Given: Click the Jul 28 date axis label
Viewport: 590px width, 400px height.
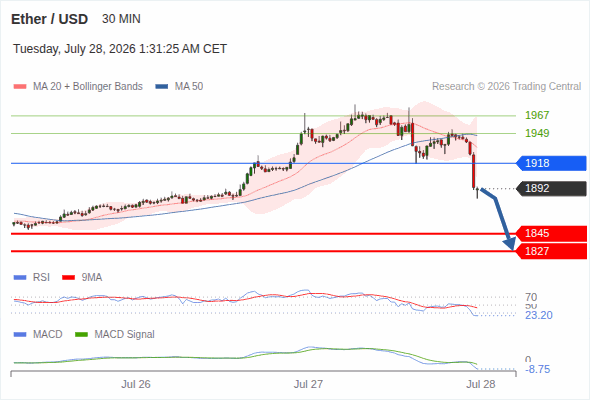Looking at the screenshot, I should tap(481, 385).
